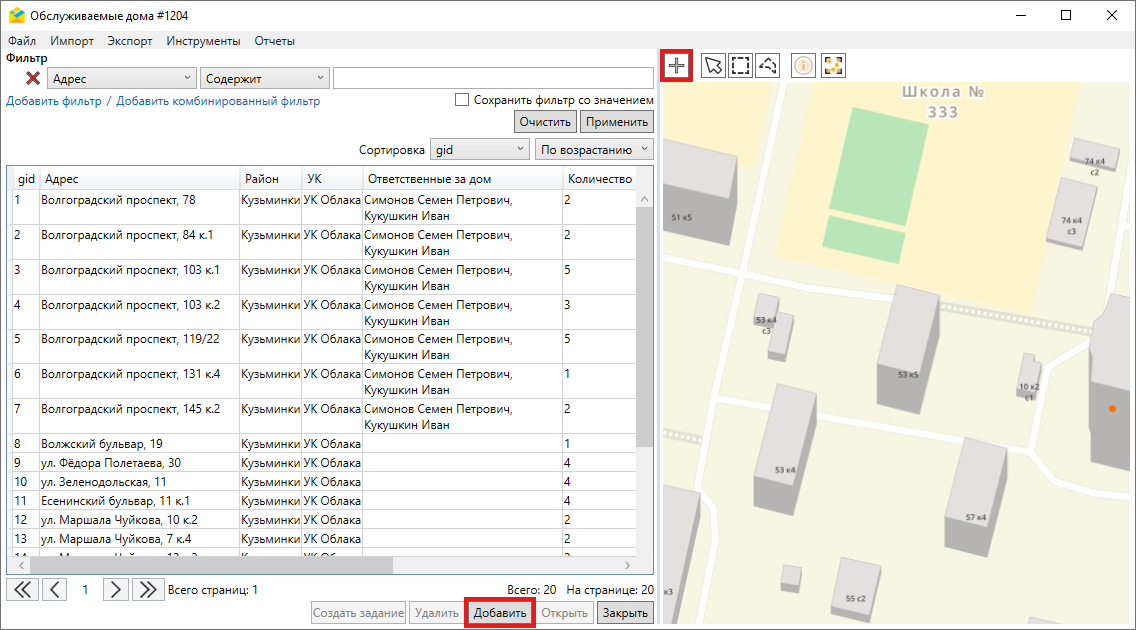The image size is (1136, 630).
Task: Remove the filter with red X icon
Action: [33, 78]
